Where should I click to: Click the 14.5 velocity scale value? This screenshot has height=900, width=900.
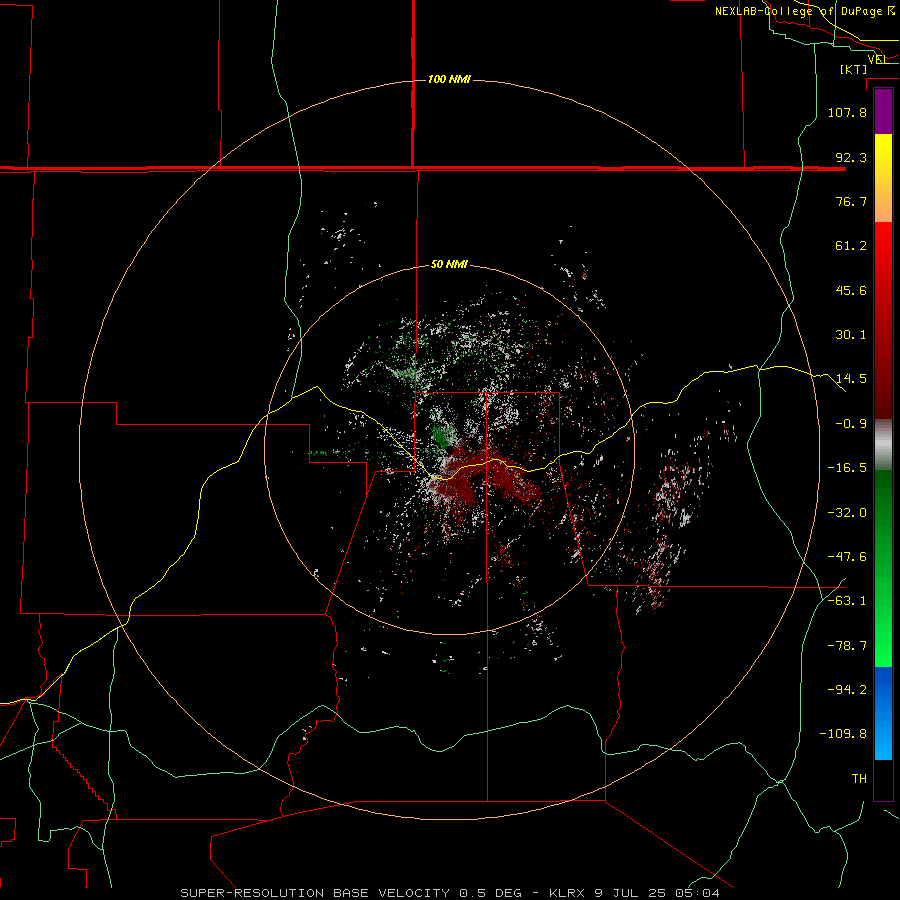point(851,379)
